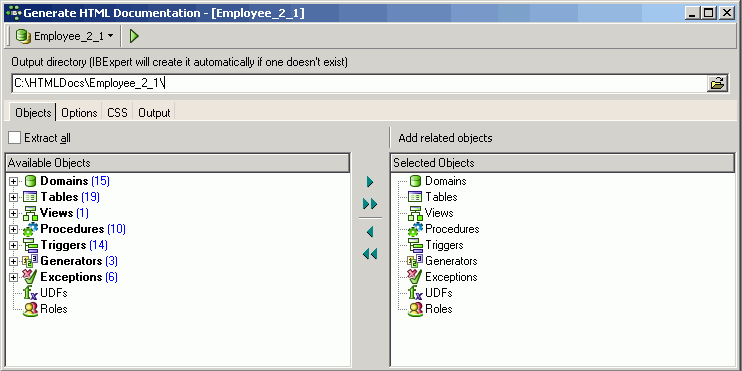The height and width of the screenshot is (371, 742).
Task: Move all objects right with double arrow
Action: (x=370, y=204)
